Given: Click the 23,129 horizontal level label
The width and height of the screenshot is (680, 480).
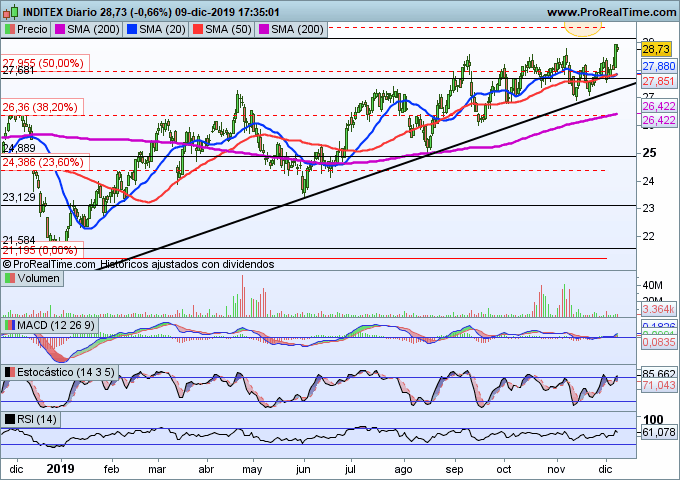Looking at the screenshot, I should tap(19, 197).
